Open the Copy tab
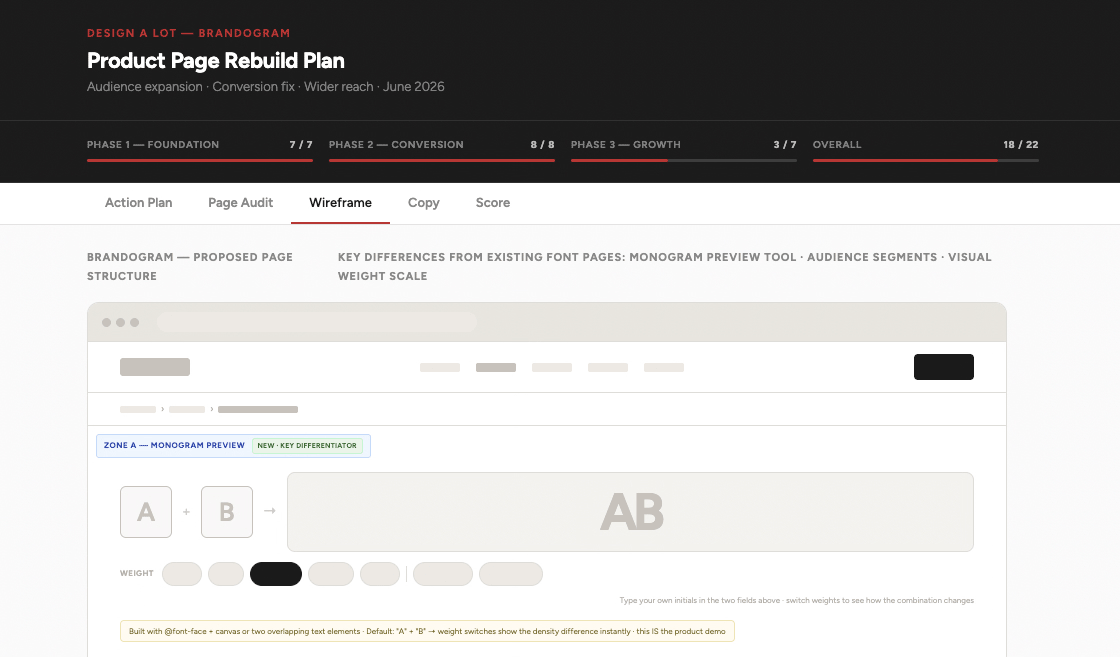1120x657 pixels. tap(424, 203)
